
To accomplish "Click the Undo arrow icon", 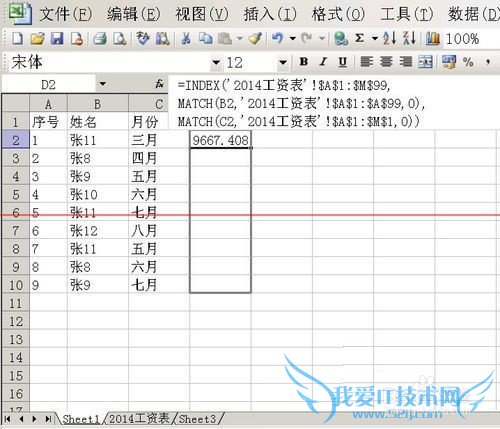I will [278, 39].
